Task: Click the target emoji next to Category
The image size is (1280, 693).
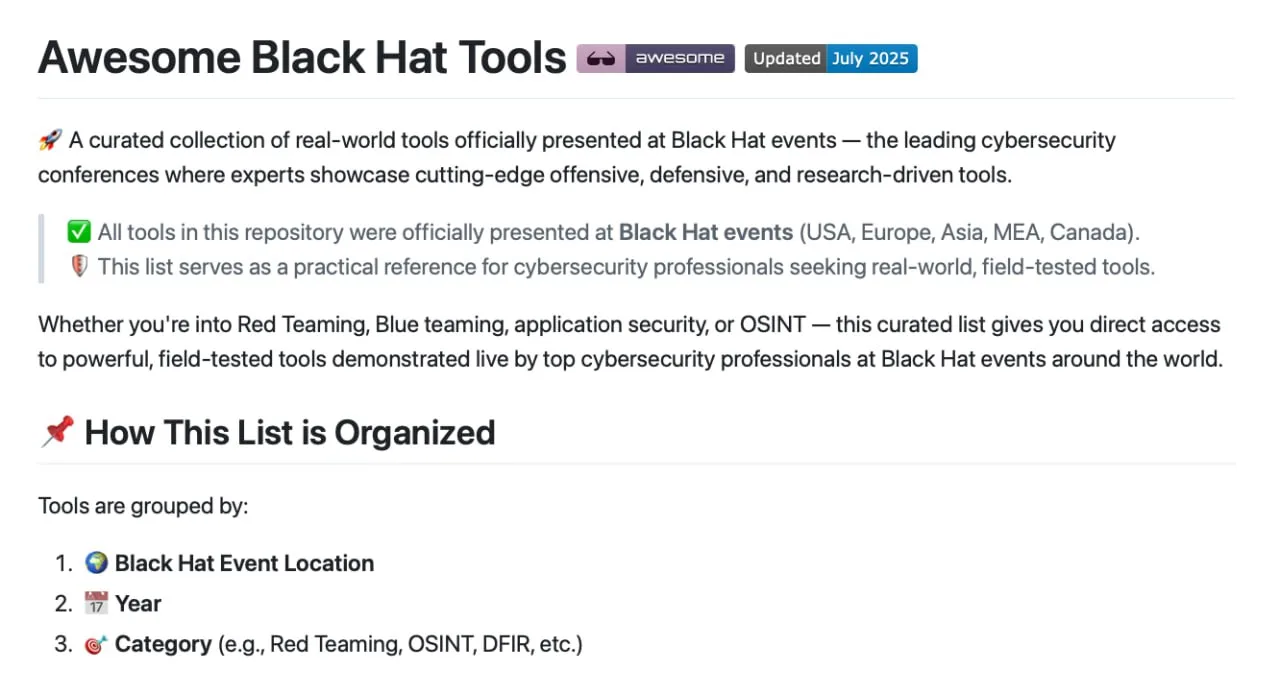Action: click(96, 645)
